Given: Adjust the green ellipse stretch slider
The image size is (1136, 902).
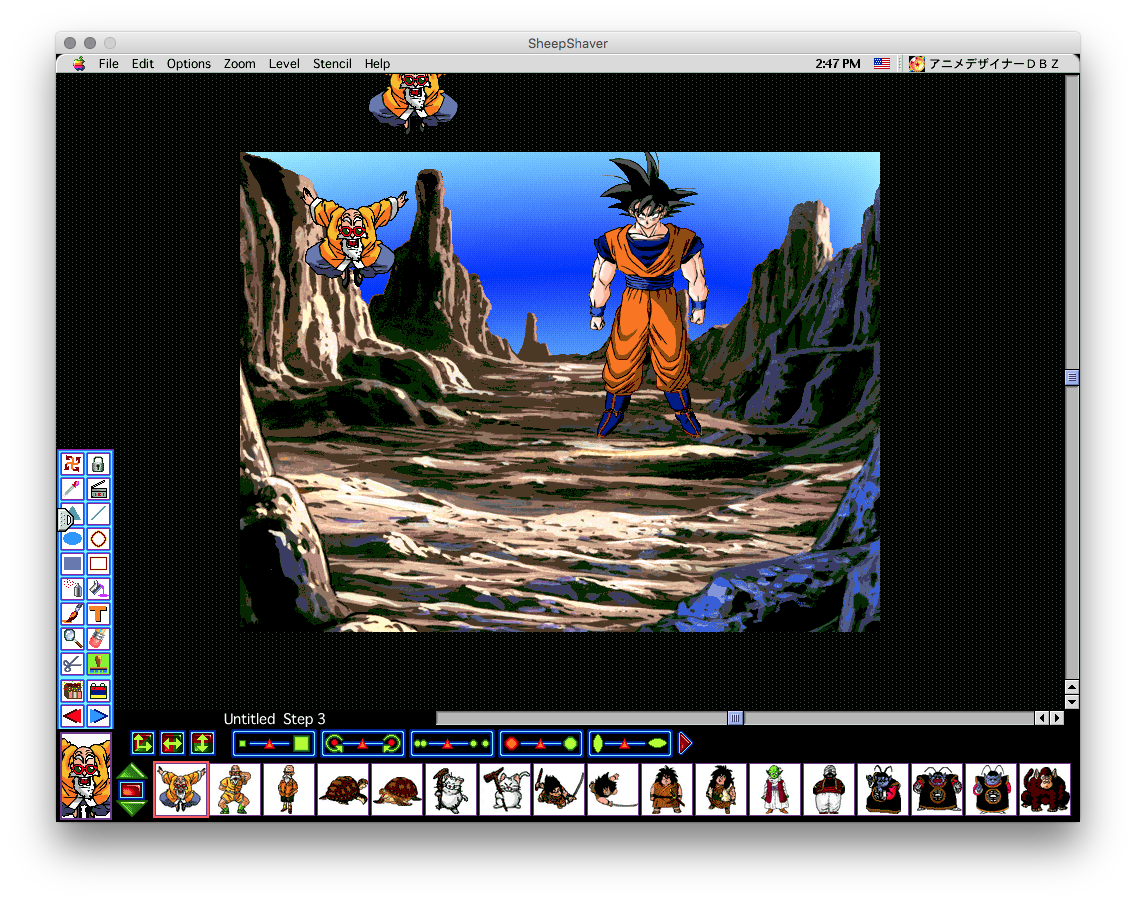Looking at the screenshot, I should click(630, 744).
